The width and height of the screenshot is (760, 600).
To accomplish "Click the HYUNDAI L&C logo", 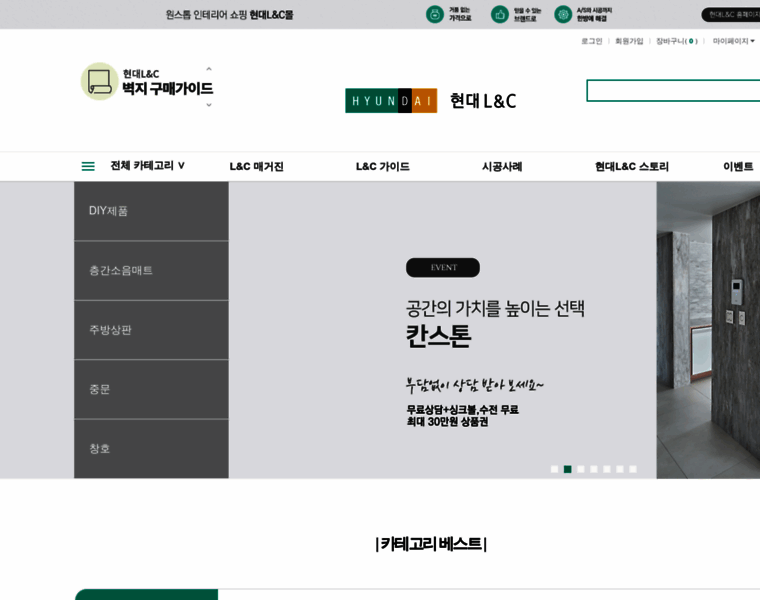I will click(430, 100).
